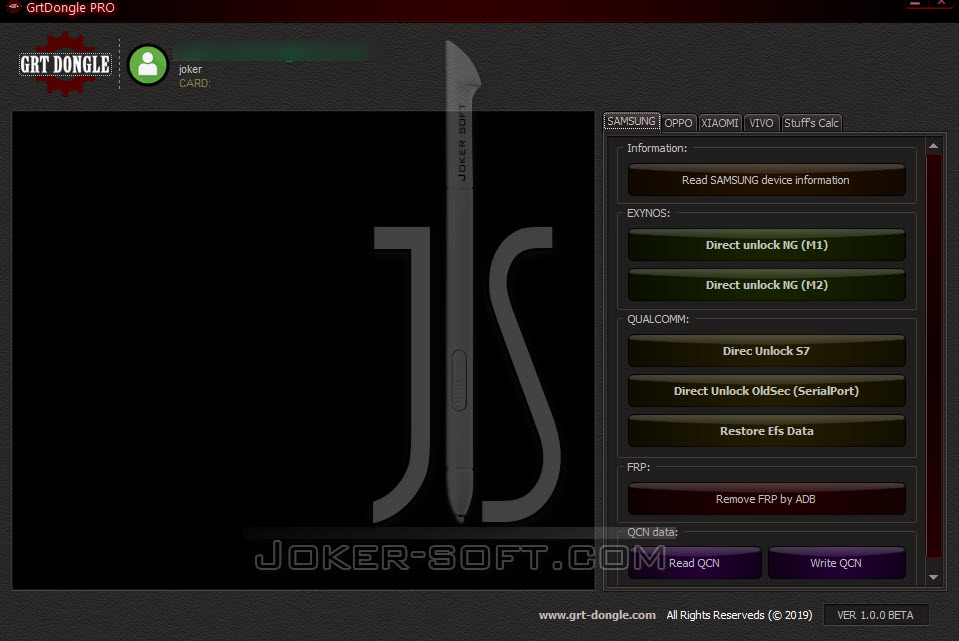The image size is (959, 641).
Task: Run Direct unlock NG (M1)
Action: tap(766, 245)
